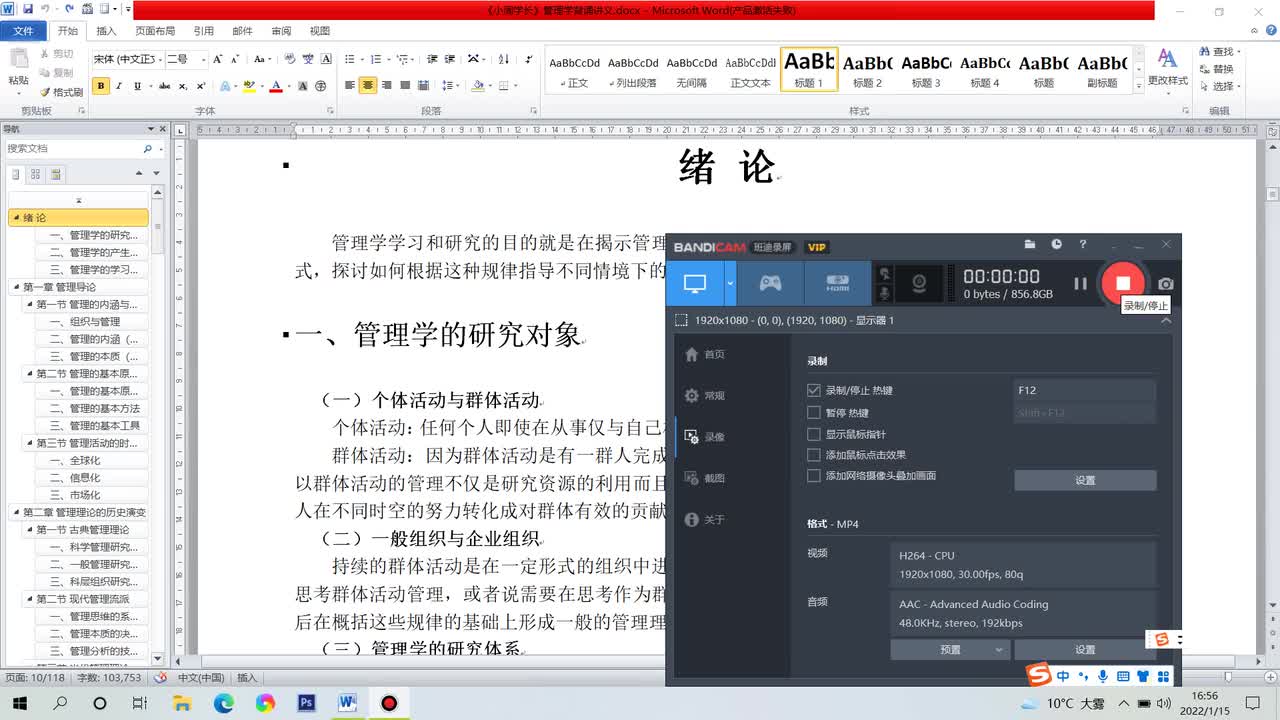Screen dimensions: 1280x720
Task: Open Bandicam 常规 general settings section
Action: (x=705, y=396)
